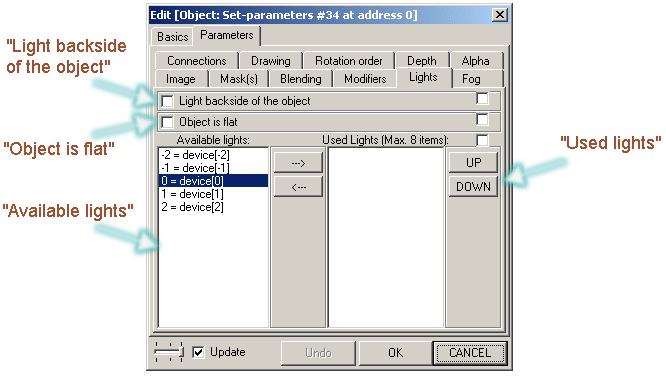
Task: Select the Rotation order tab
Action: [x=348, y=61]
